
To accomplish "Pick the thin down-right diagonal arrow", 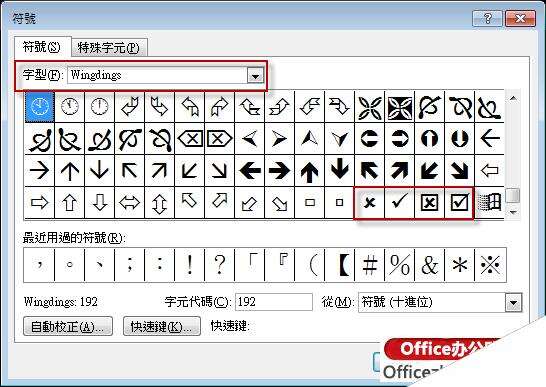I will tap(220, 171).
